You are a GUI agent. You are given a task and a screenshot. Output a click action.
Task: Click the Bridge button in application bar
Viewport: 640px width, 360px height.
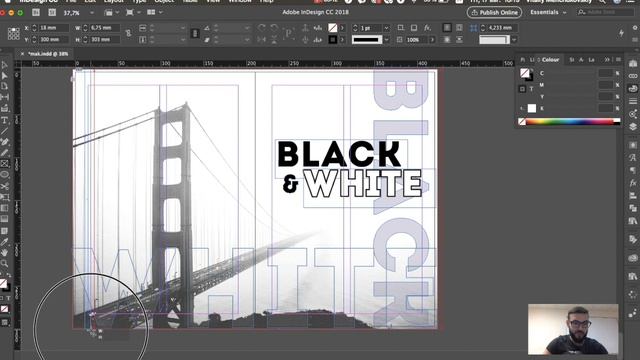click(36, 13)
